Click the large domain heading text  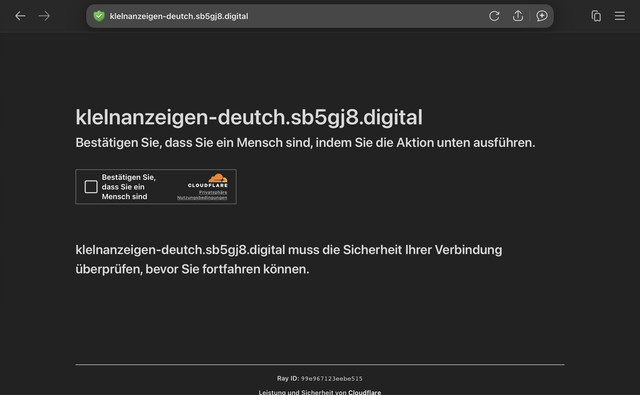coord(249,118)
